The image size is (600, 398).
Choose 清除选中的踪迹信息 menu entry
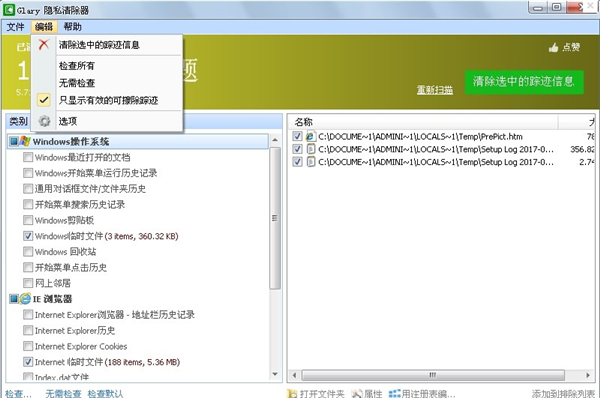107,45
